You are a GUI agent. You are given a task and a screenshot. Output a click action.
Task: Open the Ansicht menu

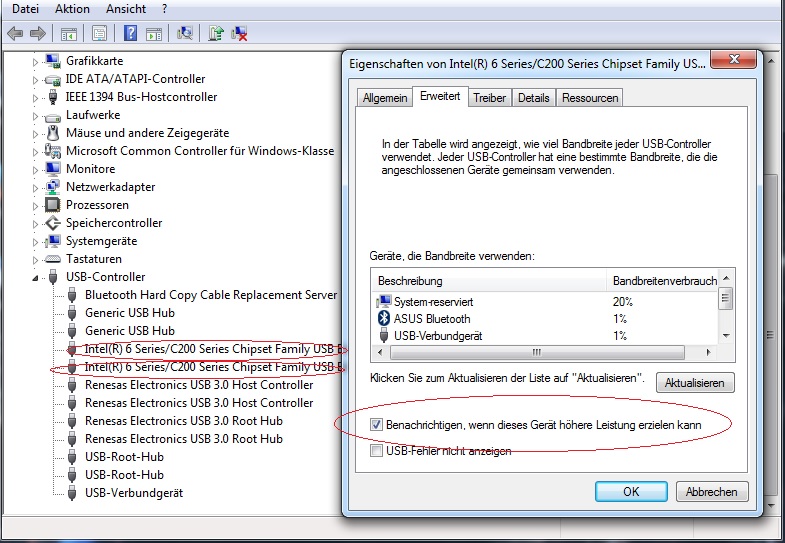(x=126, y=9)
